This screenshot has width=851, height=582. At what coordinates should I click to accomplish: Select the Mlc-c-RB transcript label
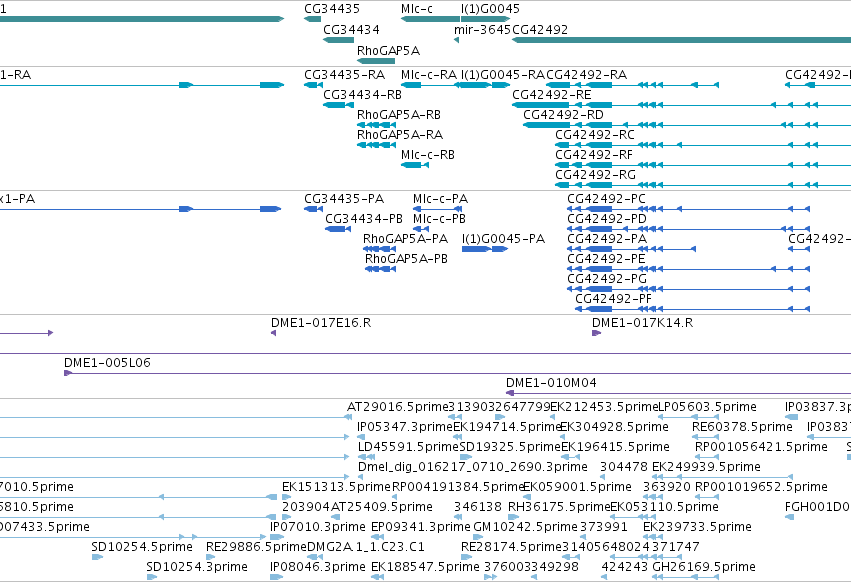click(x=428, y=155)
